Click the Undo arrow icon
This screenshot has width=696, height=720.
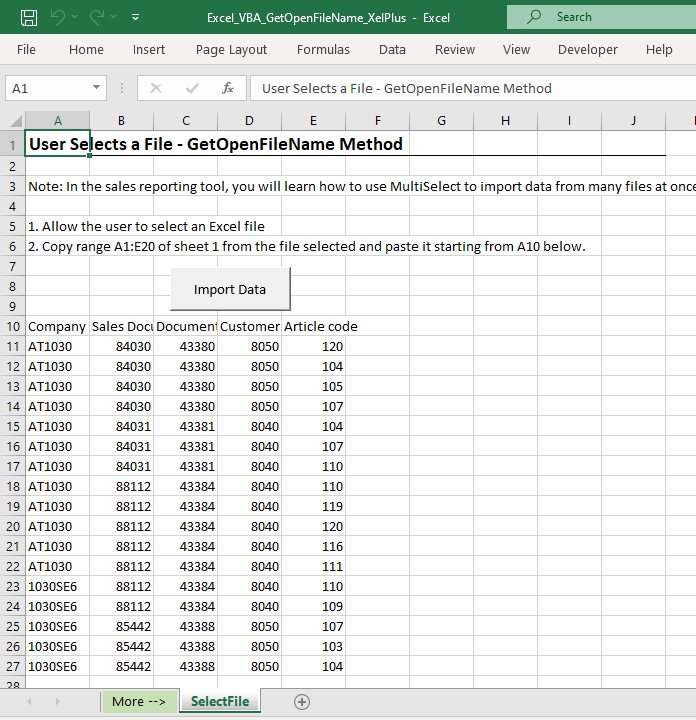(x=58, y=17)
